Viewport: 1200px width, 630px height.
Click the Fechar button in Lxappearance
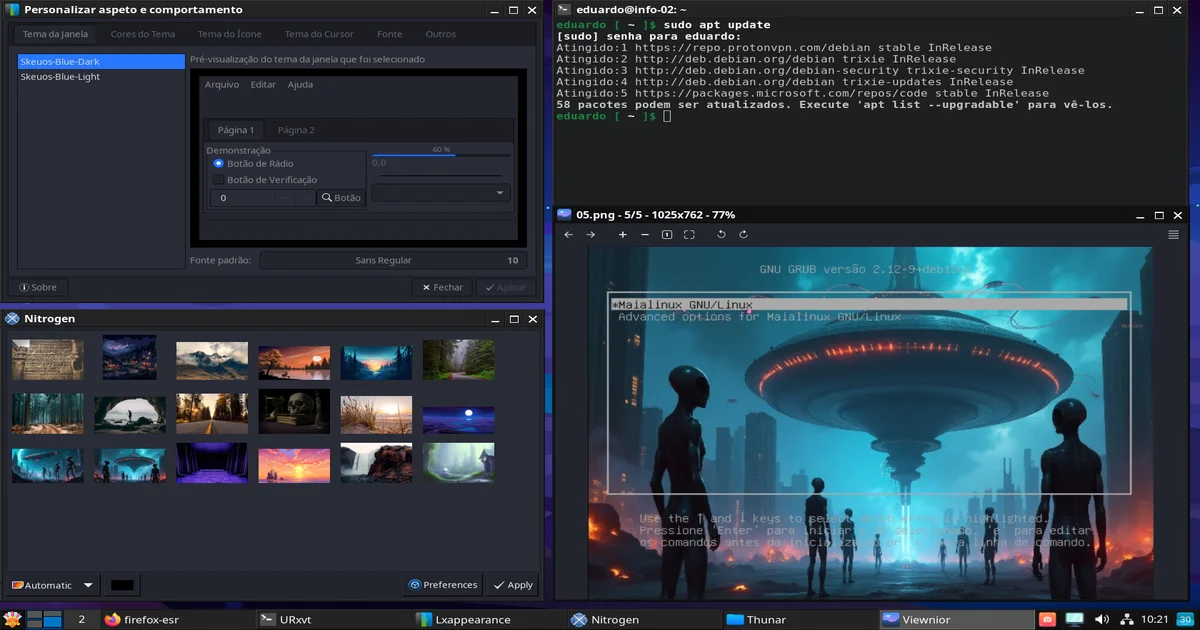pos(441,287)
